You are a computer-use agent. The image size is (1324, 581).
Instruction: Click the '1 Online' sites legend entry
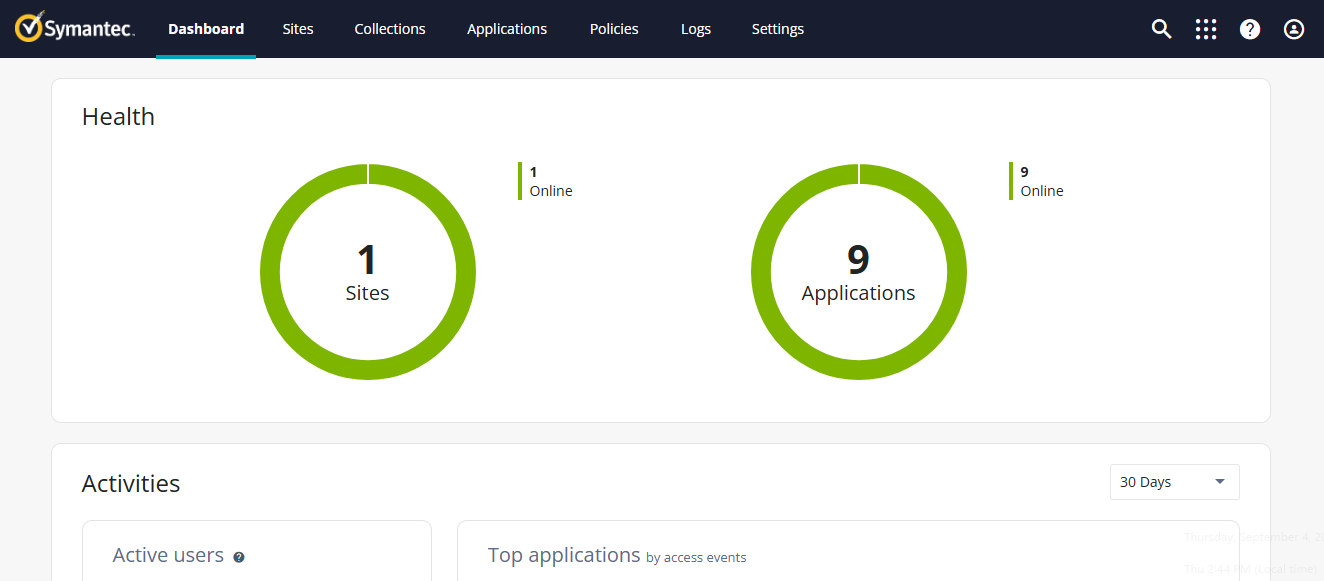pos(546,181)
